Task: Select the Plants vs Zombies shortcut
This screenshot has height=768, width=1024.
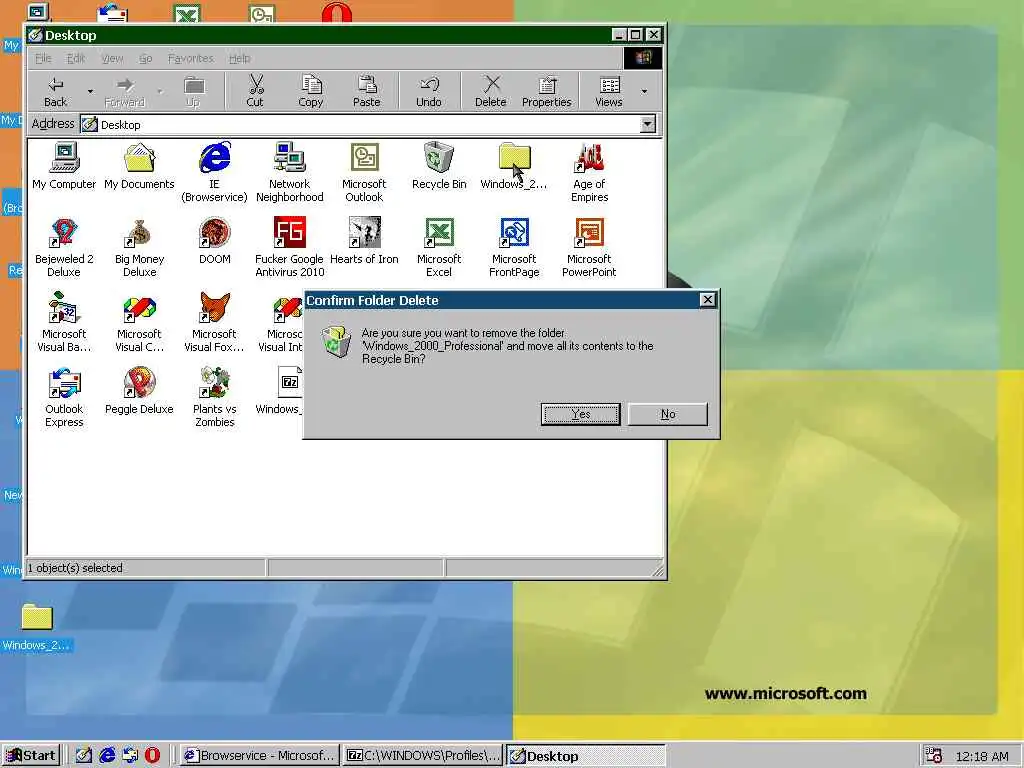Action: tap(214, 397)
